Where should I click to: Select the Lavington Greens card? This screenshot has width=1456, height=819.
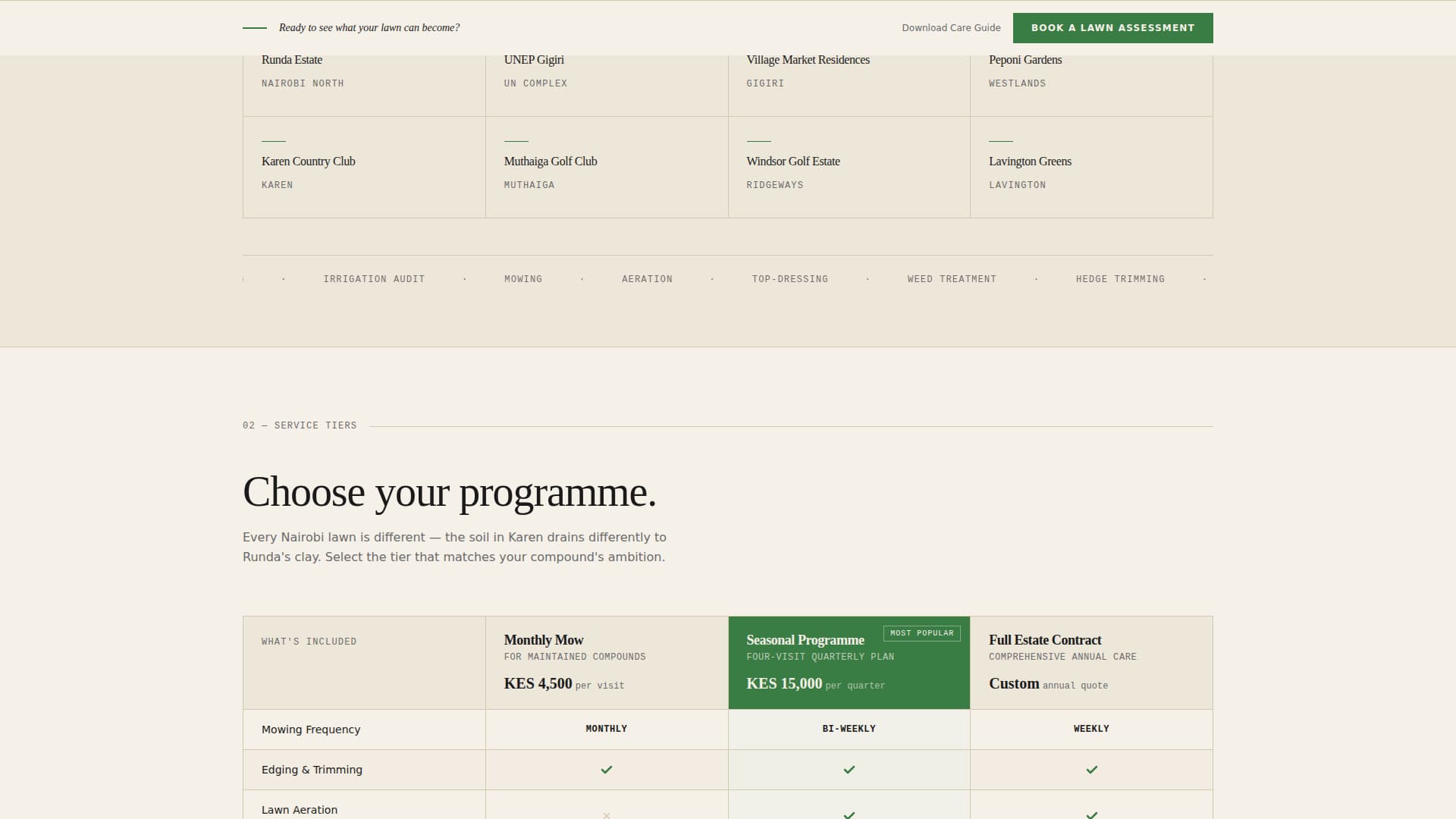(x=1091, y=167)
